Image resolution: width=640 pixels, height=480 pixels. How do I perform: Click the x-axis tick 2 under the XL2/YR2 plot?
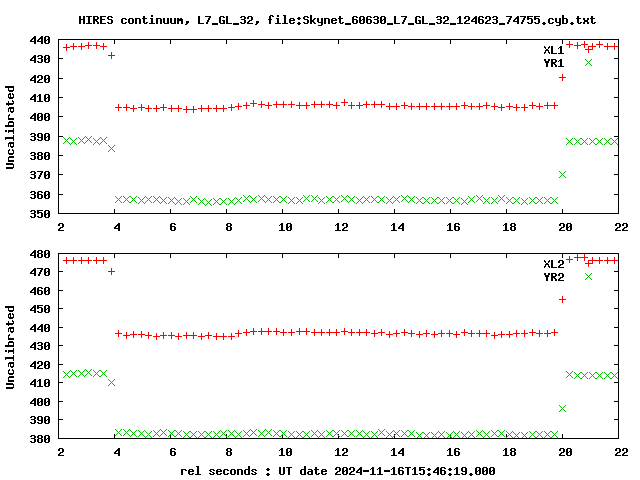(61, 452)
